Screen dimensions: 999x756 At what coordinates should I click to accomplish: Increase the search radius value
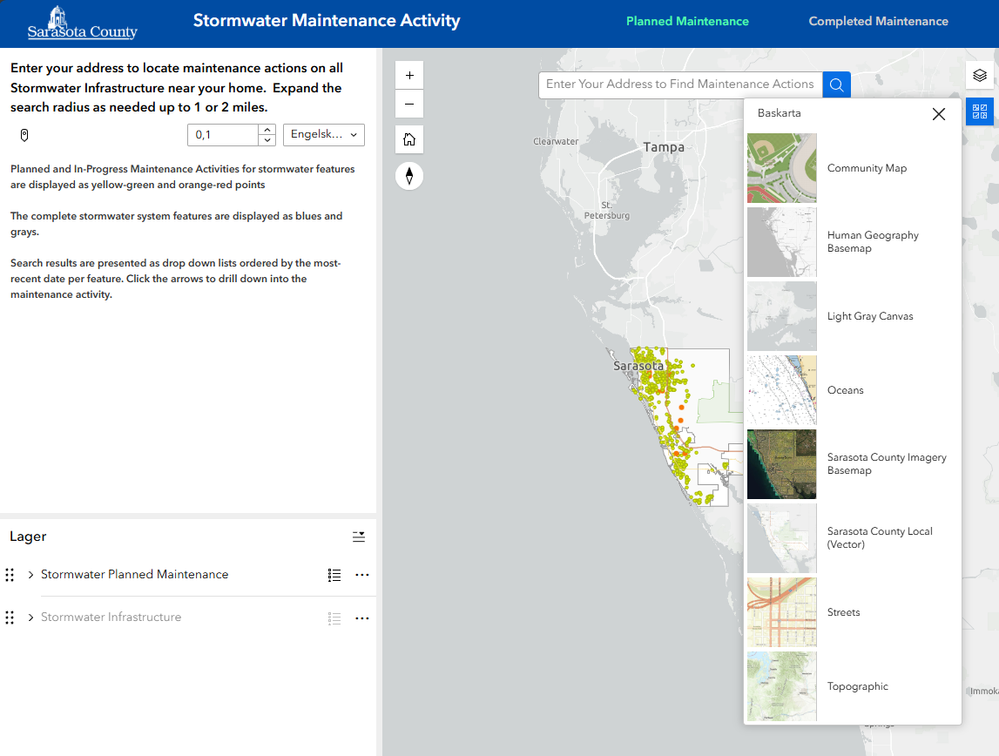pos(267,129)
